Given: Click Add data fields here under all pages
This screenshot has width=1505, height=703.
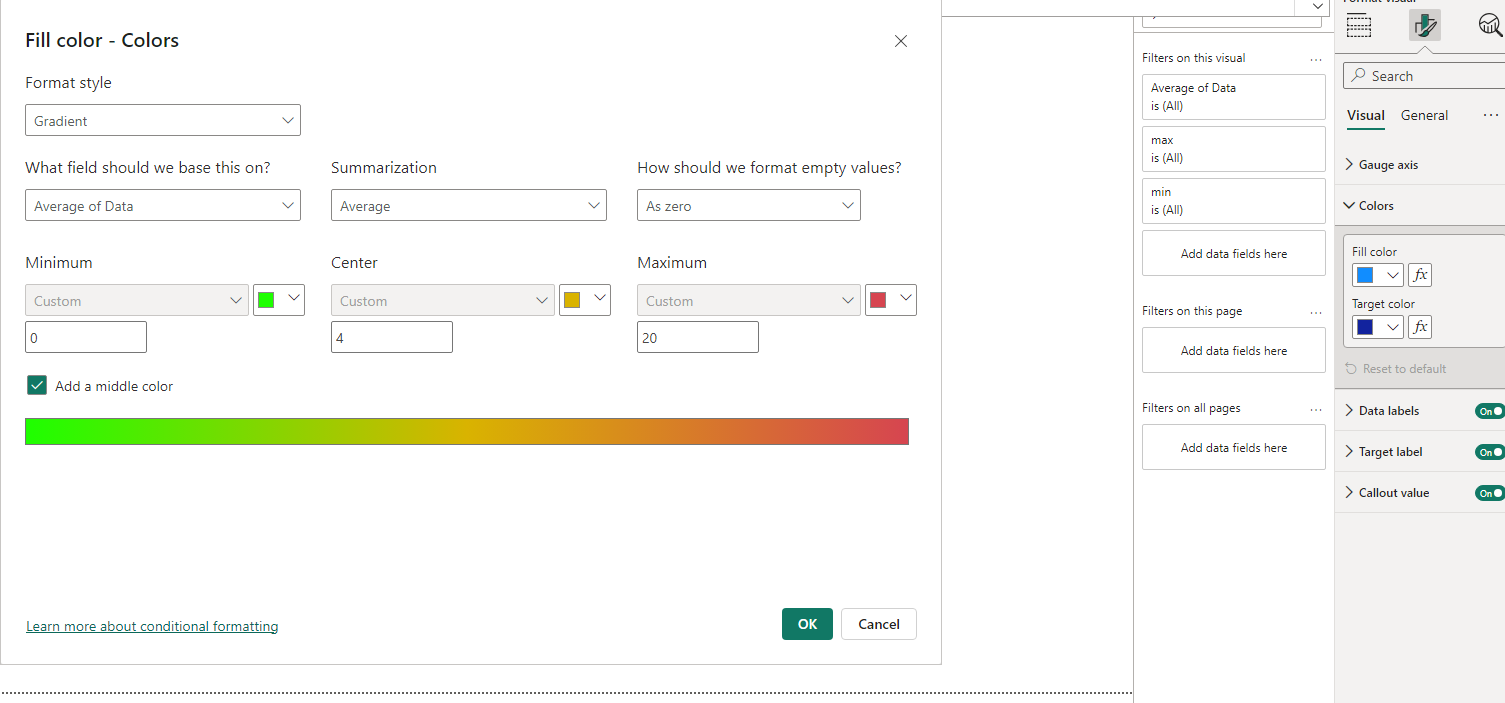Looking at the screenshot, I should (1234, 447).
